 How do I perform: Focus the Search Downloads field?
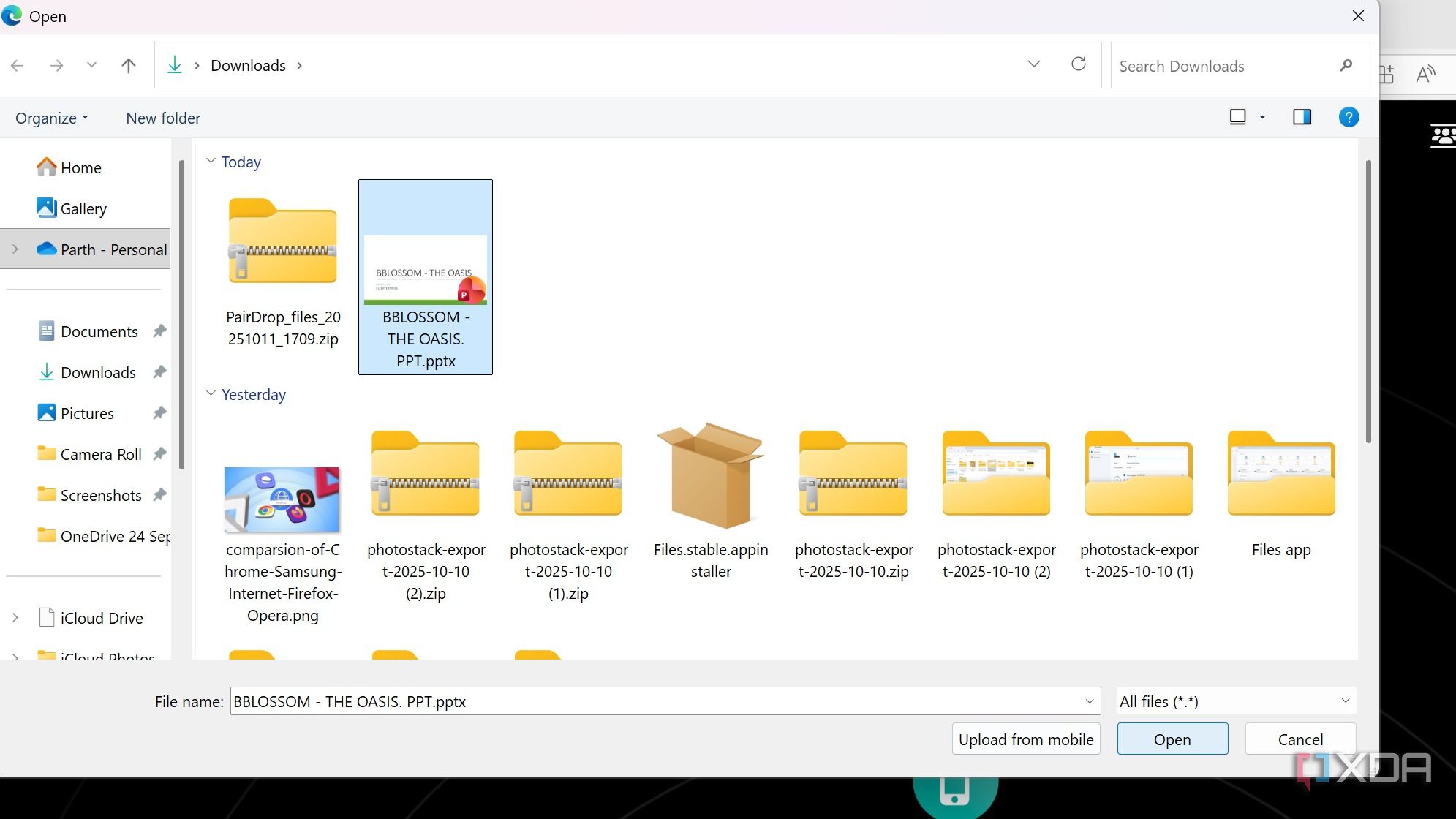[1240, 66]
